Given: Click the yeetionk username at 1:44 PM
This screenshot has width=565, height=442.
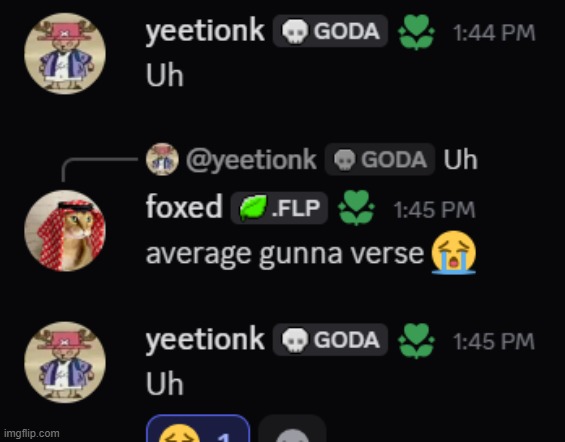Looking at the screenshot, I should click(x=205, y=31).
